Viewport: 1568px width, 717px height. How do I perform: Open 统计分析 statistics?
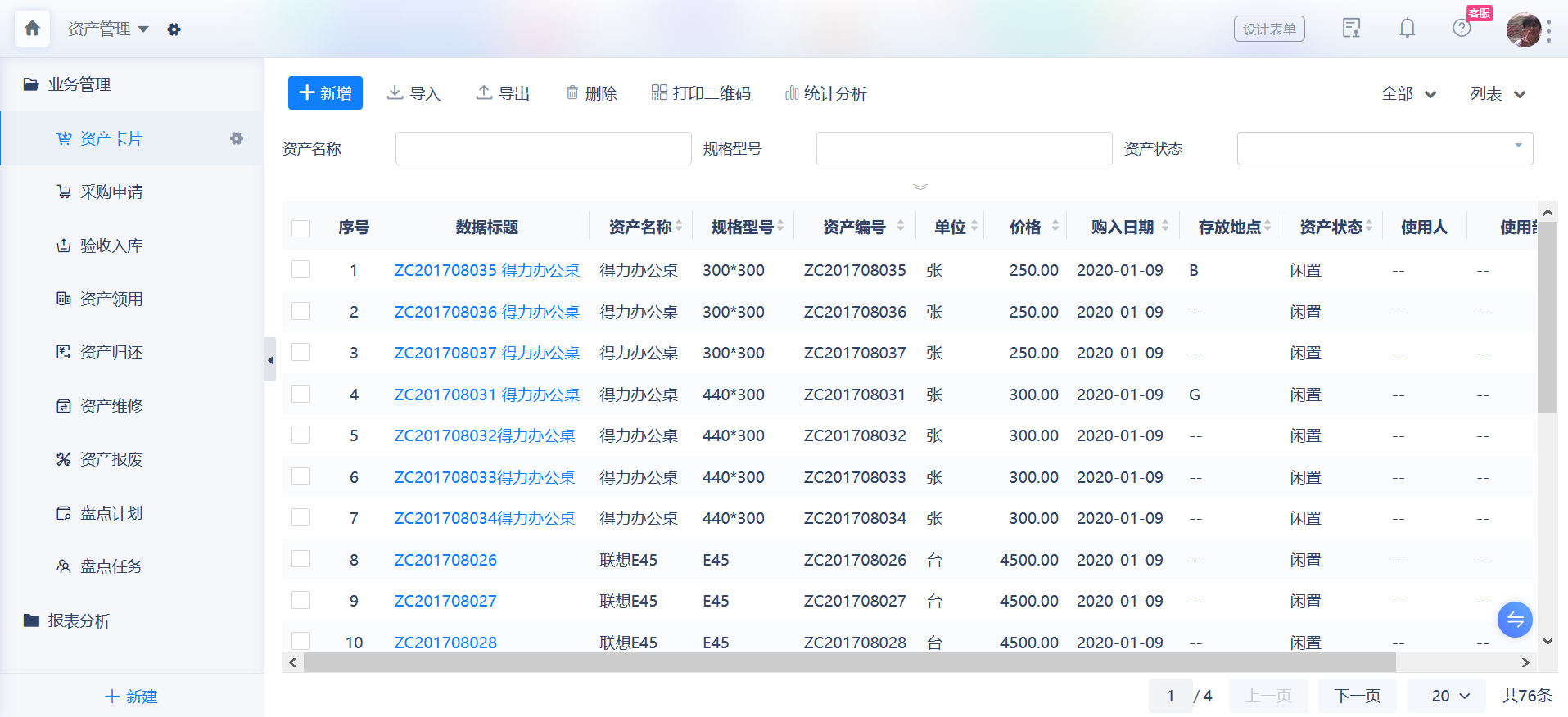(x=825, y=93)
